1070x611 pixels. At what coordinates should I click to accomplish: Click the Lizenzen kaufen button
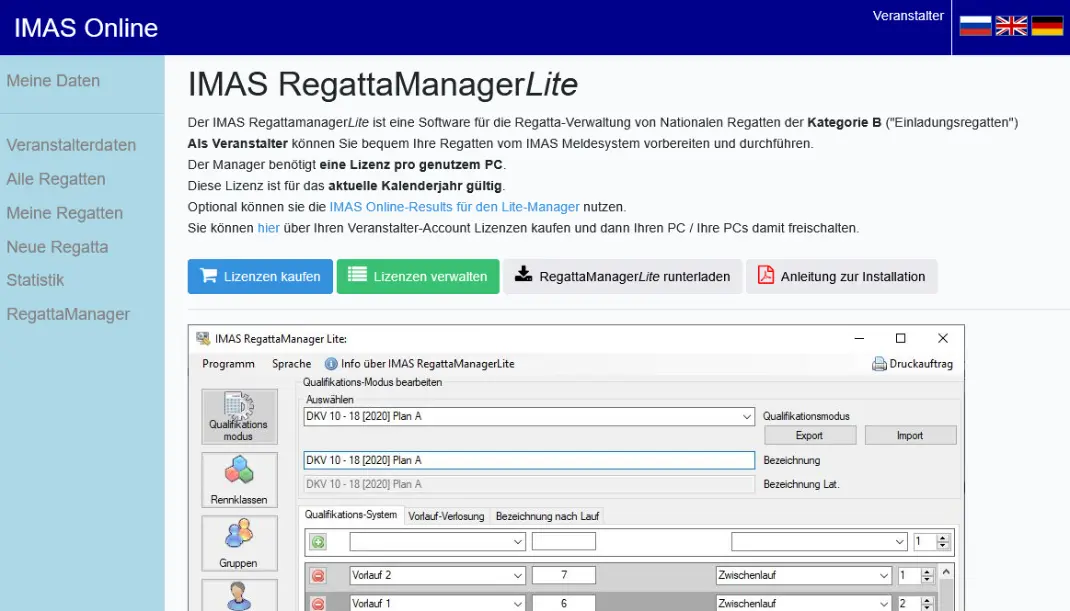[260, 276]
